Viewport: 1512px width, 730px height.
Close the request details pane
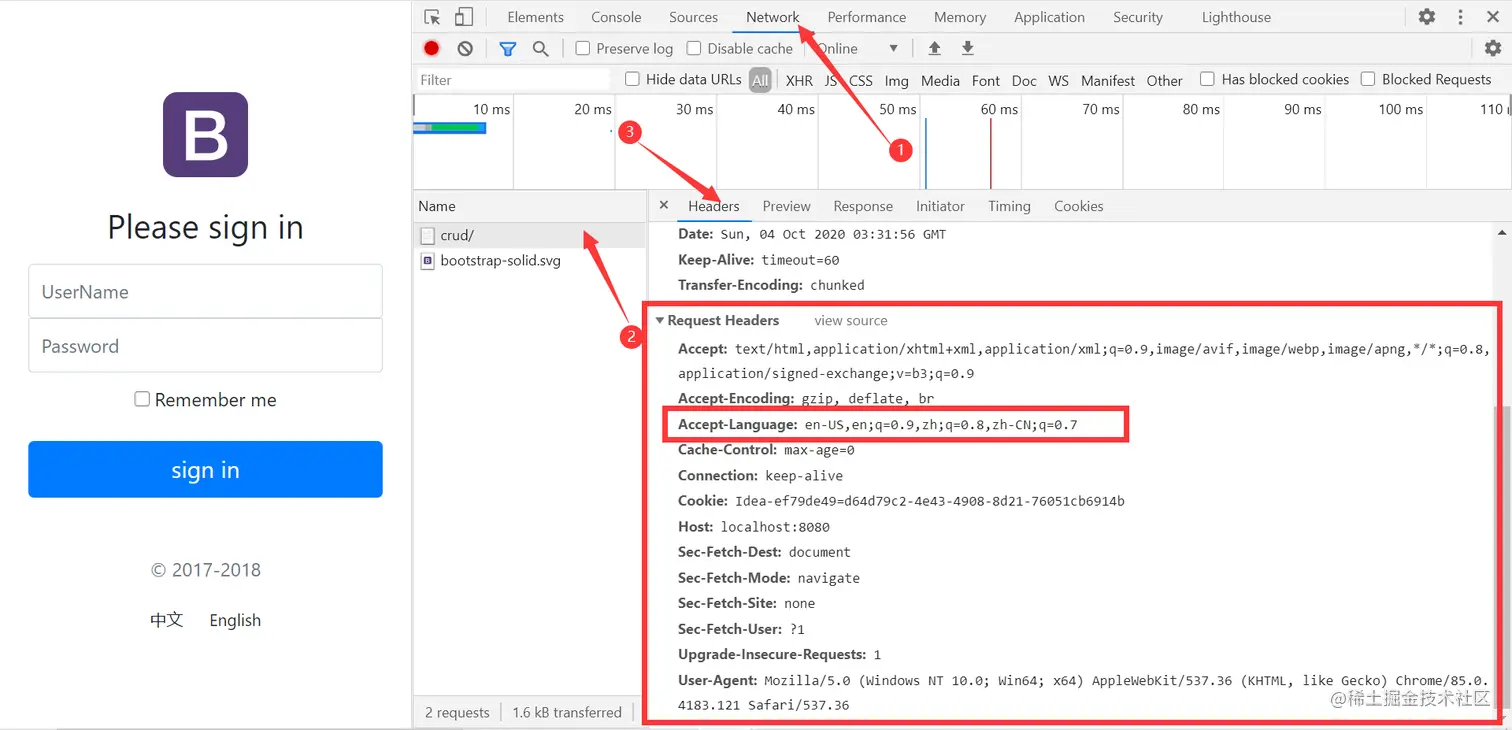coord(664,205)
